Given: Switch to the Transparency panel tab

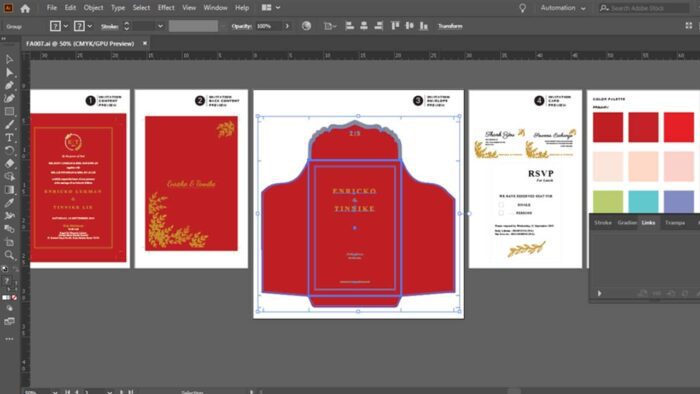Looking at the screenshot, I should 675,222.
